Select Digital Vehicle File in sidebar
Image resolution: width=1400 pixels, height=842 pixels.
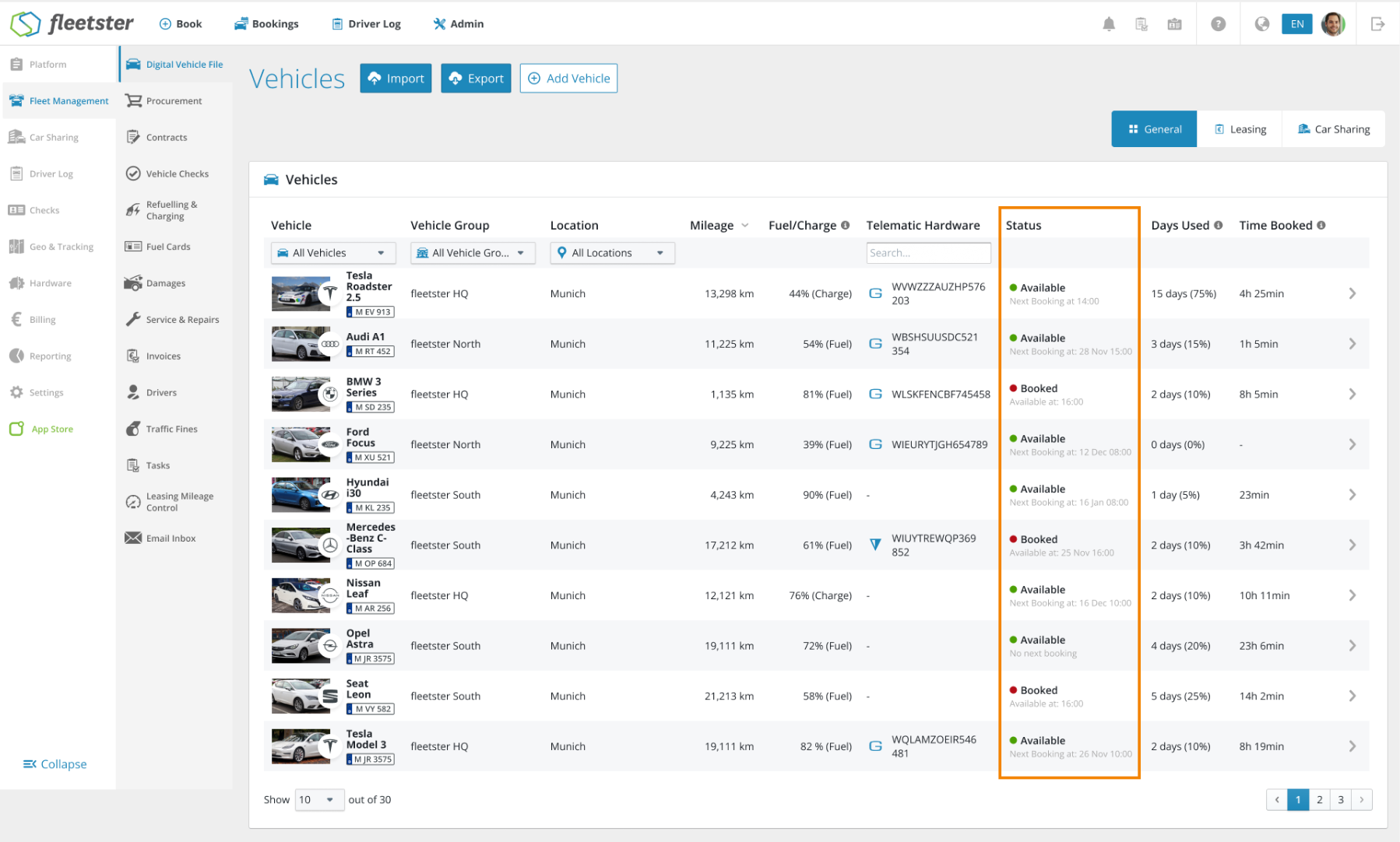click(174, 65)
